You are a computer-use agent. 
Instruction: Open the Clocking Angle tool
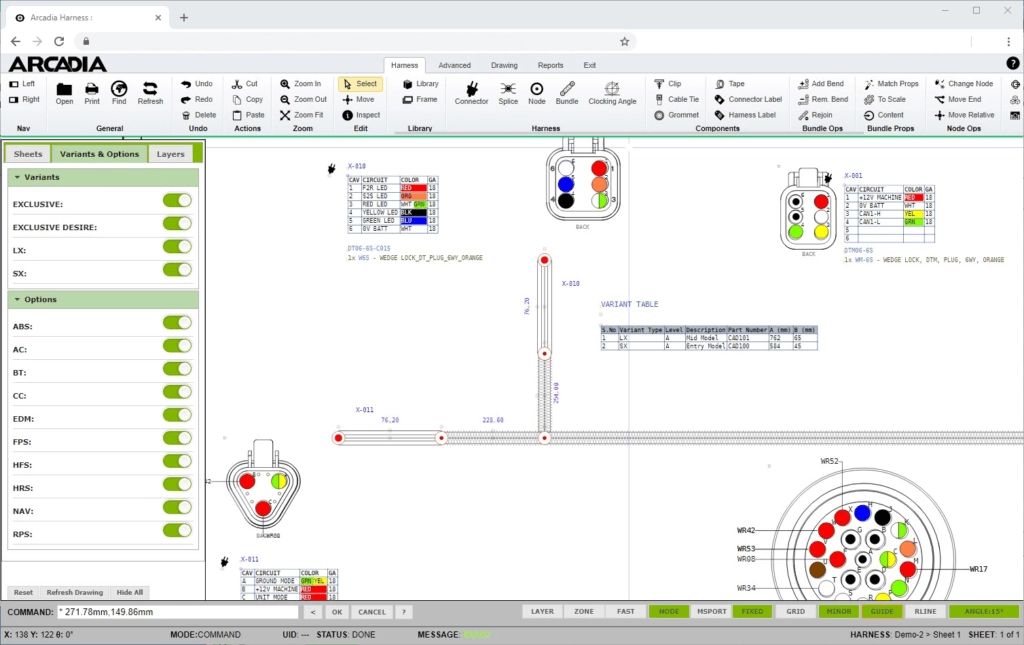point(612,90)
